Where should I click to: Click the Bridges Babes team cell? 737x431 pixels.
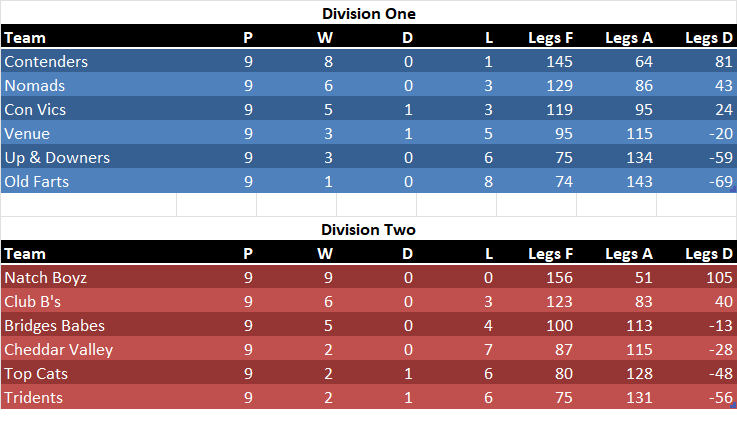click(54, 326)
